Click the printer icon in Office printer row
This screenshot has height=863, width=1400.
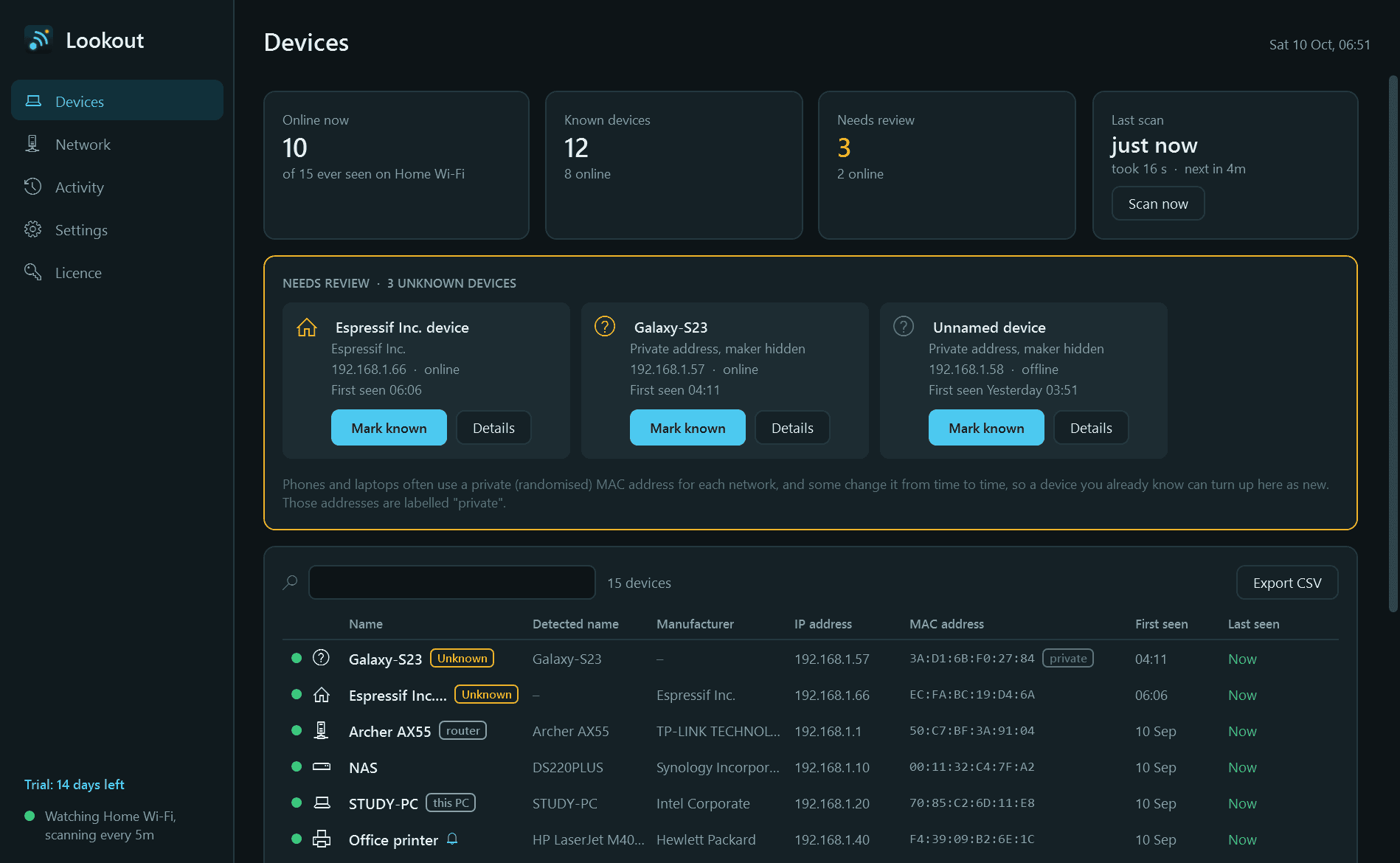pyautogui.click(x=322, y=839)
